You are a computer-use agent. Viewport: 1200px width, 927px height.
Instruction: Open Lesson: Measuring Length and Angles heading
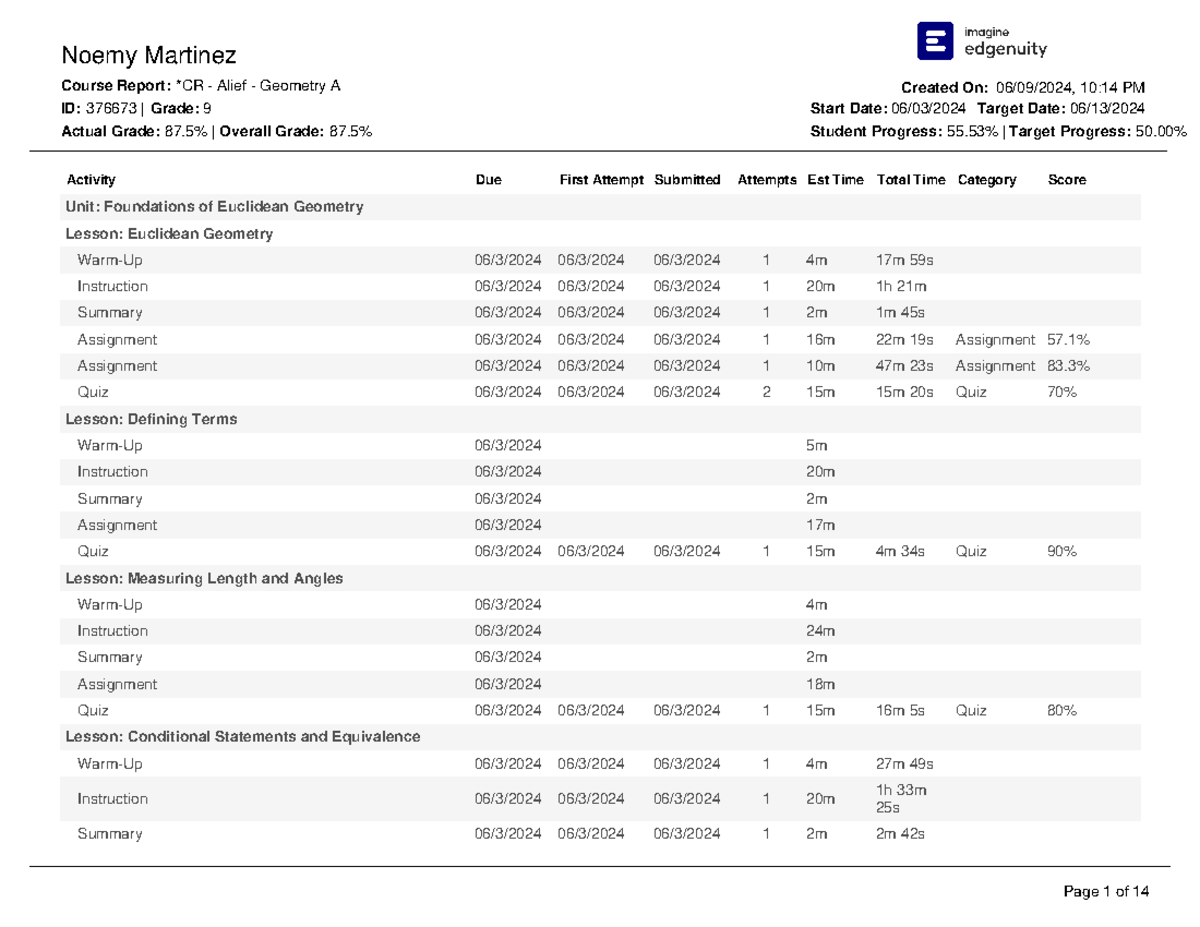(x=204, y=578)
